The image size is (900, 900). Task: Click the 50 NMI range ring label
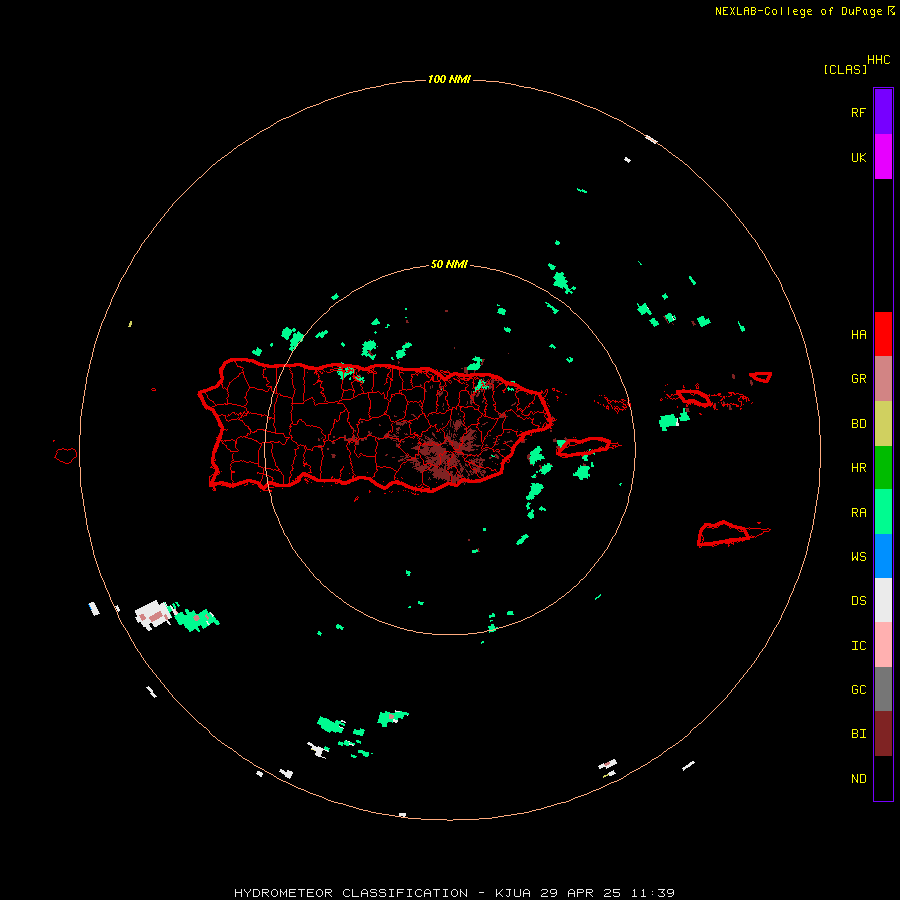[449, 264]
